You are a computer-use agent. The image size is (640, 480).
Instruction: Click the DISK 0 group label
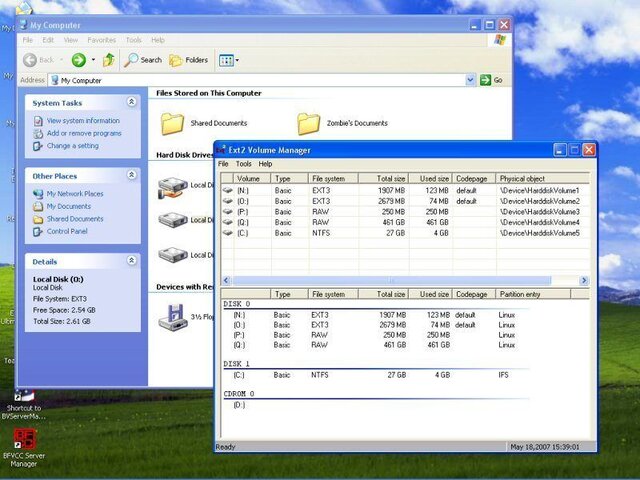237,304
